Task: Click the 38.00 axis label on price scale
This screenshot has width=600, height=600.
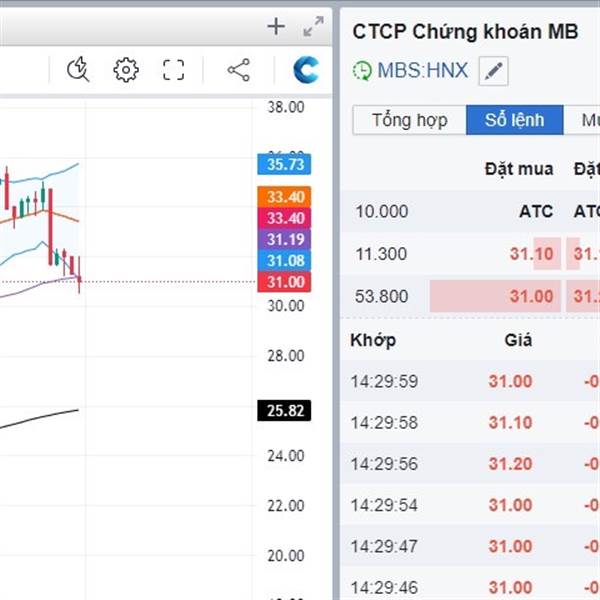Action: click(x=286, y=107)
